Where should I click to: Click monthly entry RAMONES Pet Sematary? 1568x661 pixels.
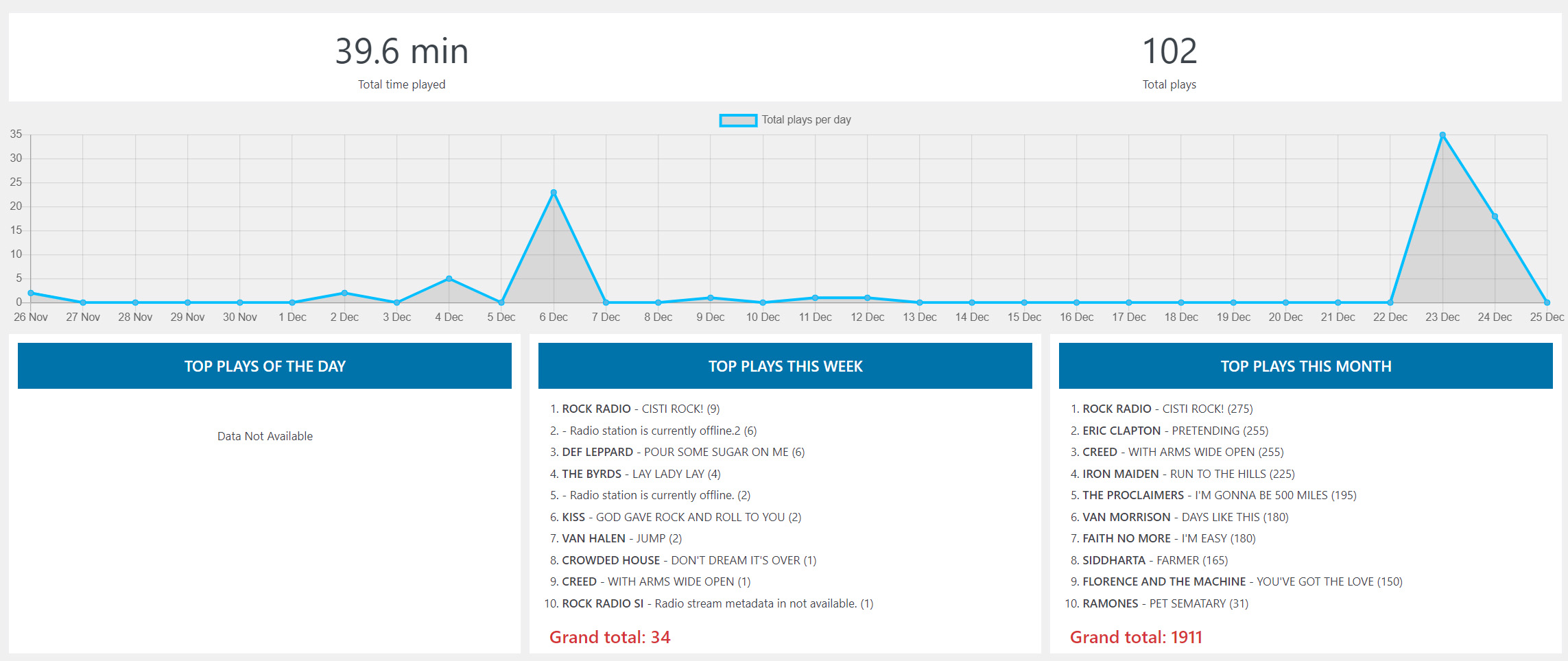(1165, 603)
